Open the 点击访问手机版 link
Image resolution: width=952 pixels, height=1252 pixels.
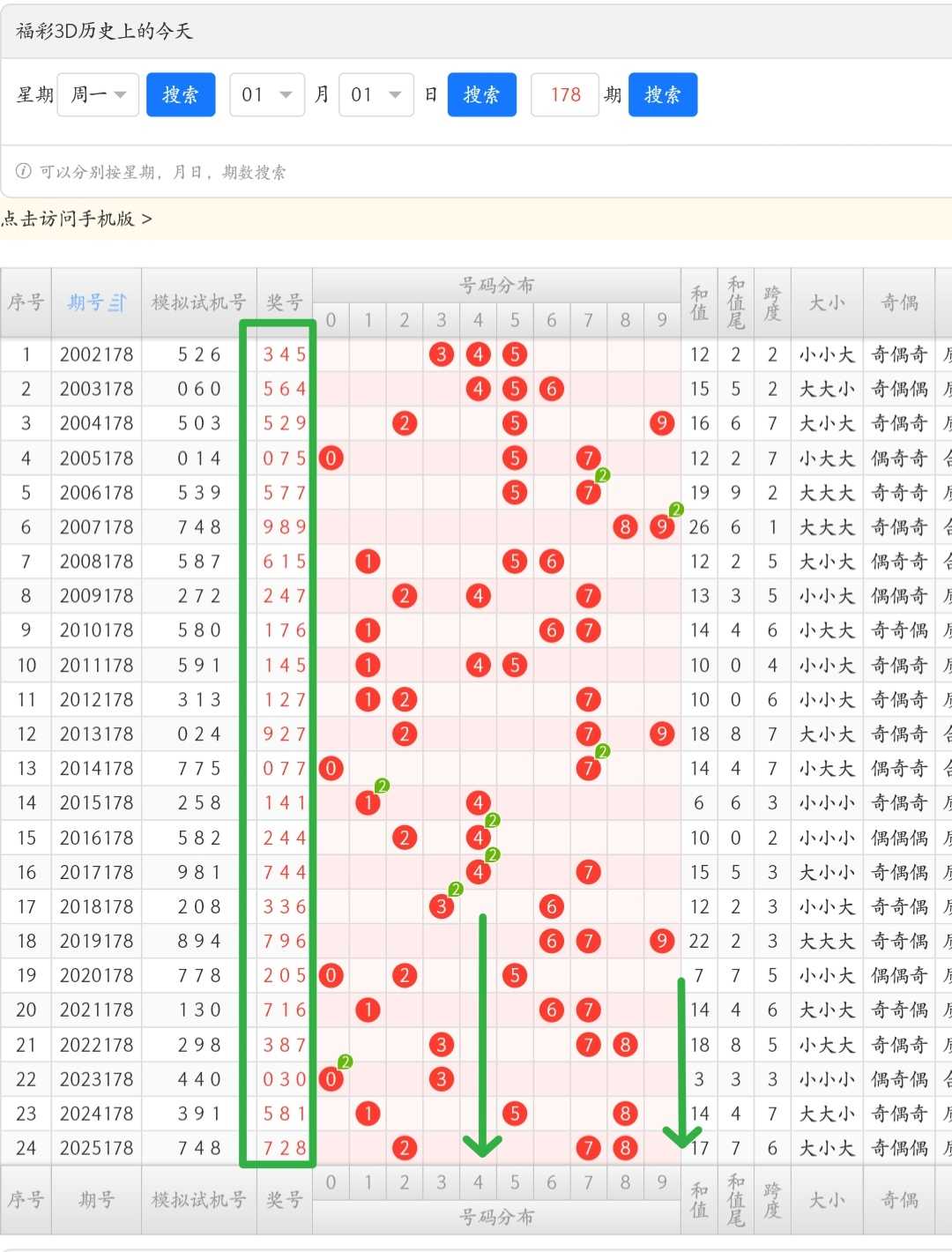tap(77, 219)
